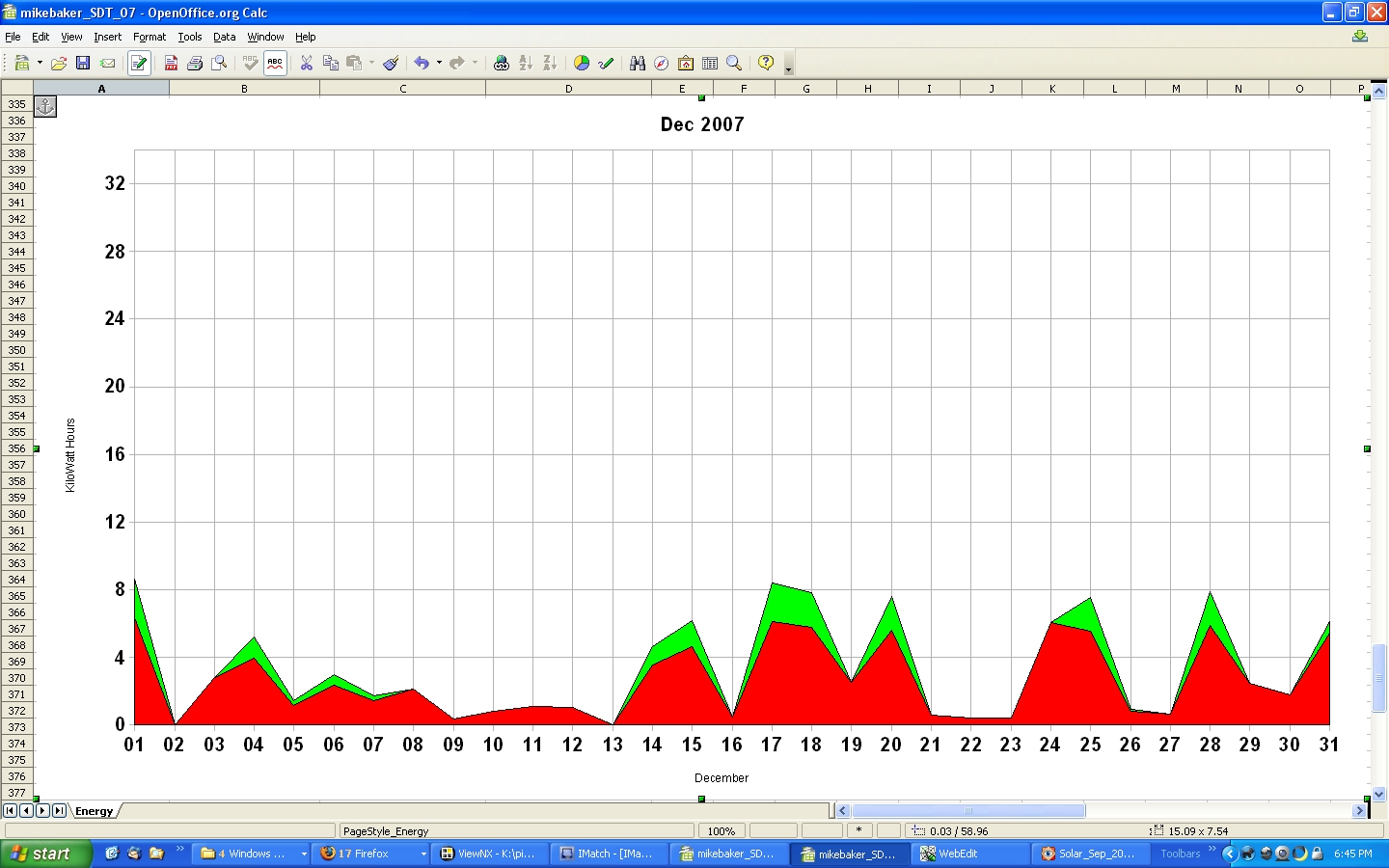Click the Windows start button
1389x868 pixels.
click(44, 854)
